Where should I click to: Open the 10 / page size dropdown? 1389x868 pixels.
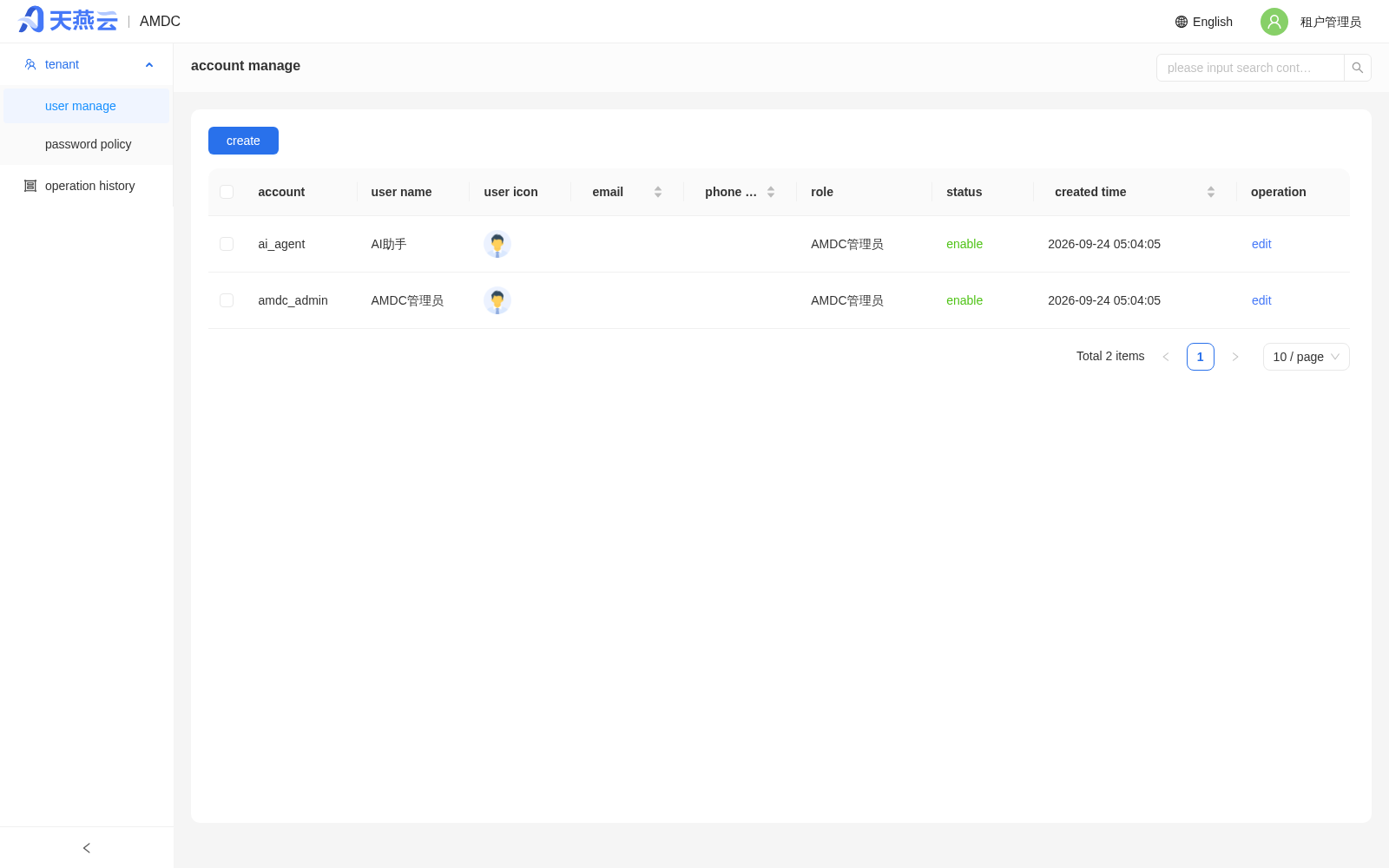[1307, 357]
